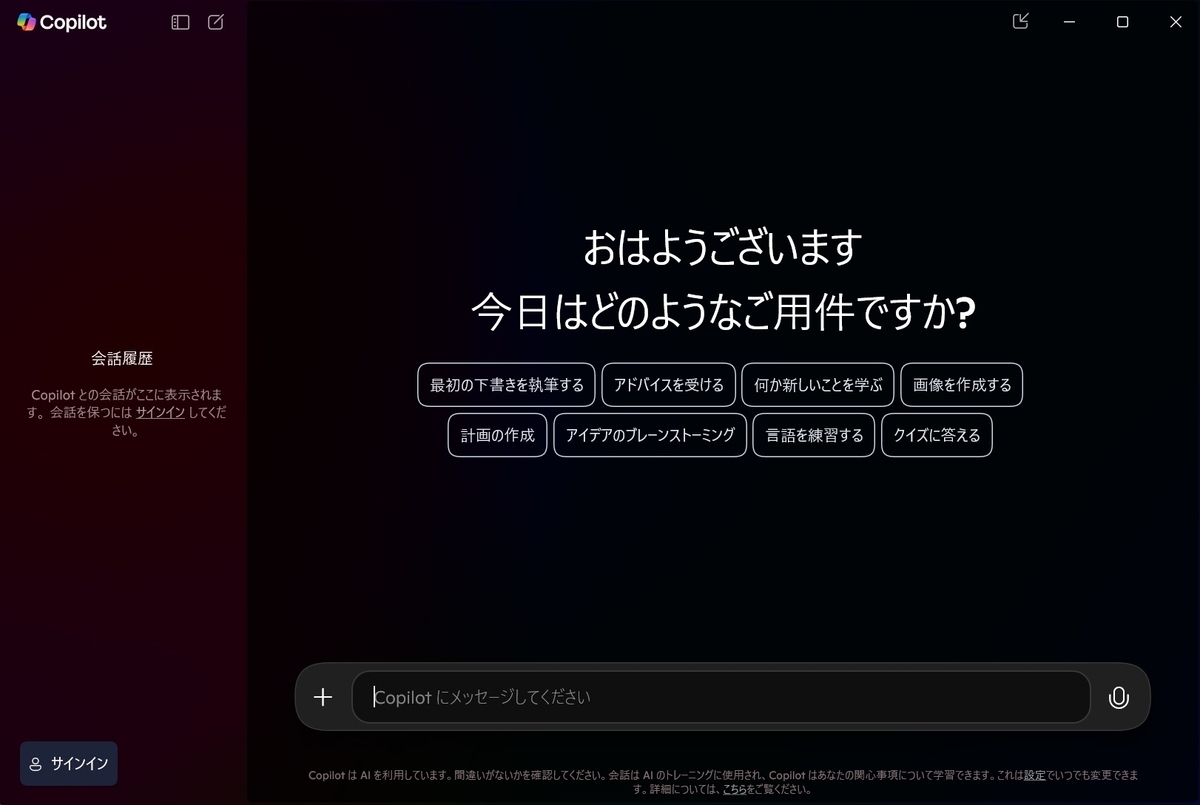This screenshot has height=805, width=1200.
Task: Open the こちら details link in the footer
Action: (734, 789)
